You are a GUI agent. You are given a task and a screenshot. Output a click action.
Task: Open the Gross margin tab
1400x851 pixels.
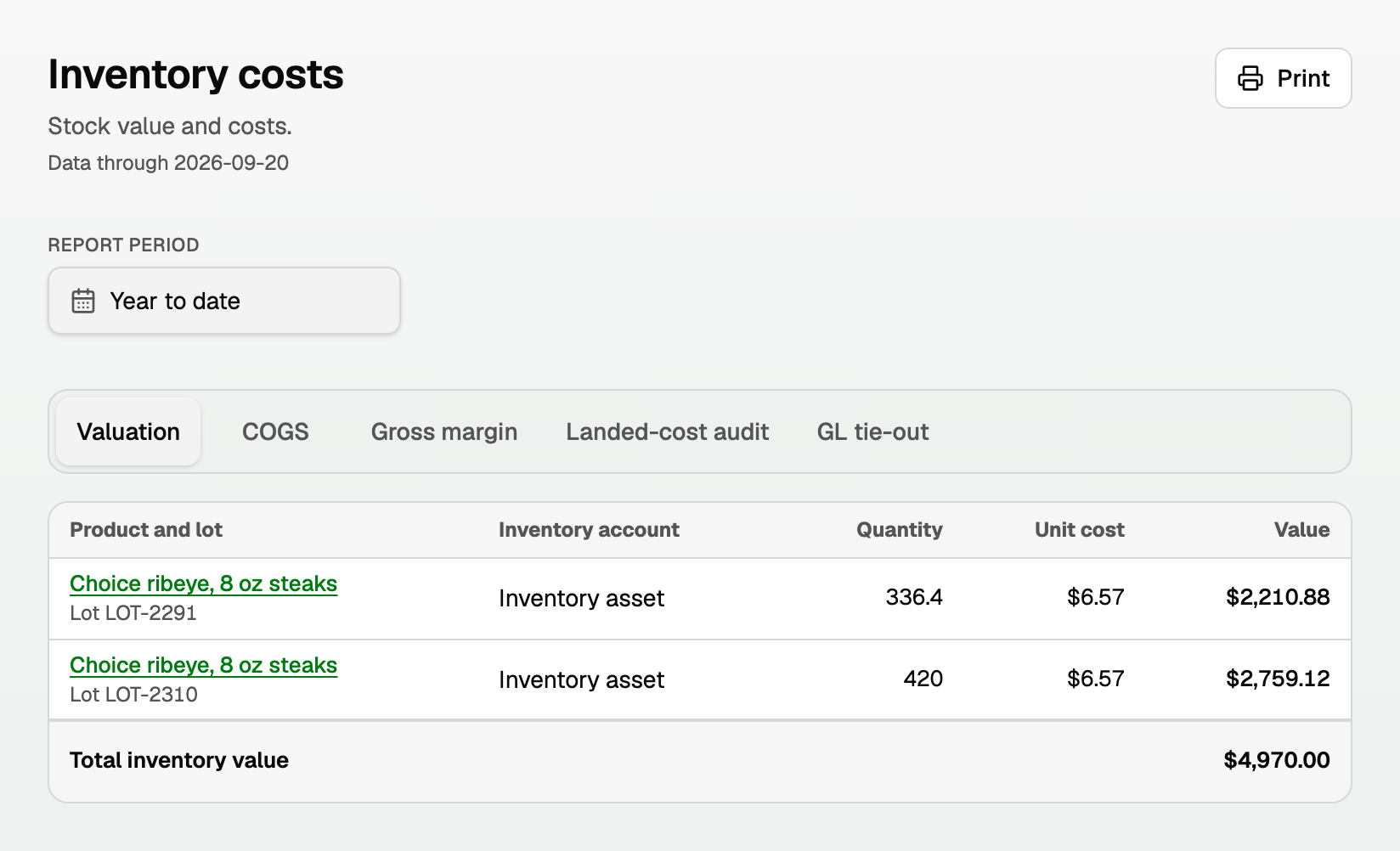click(x=444, y=431)
